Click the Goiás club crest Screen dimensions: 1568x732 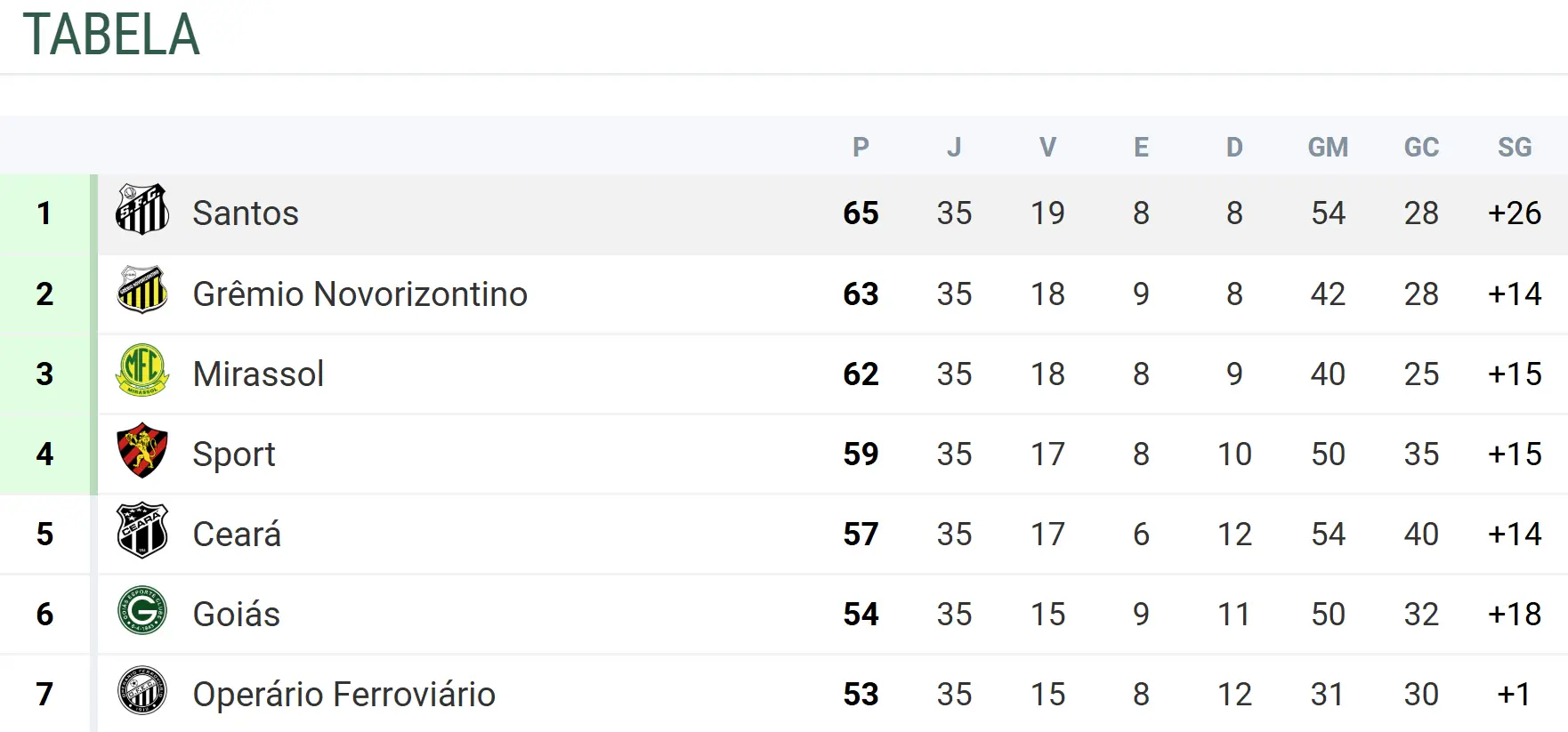pos(142,610)
